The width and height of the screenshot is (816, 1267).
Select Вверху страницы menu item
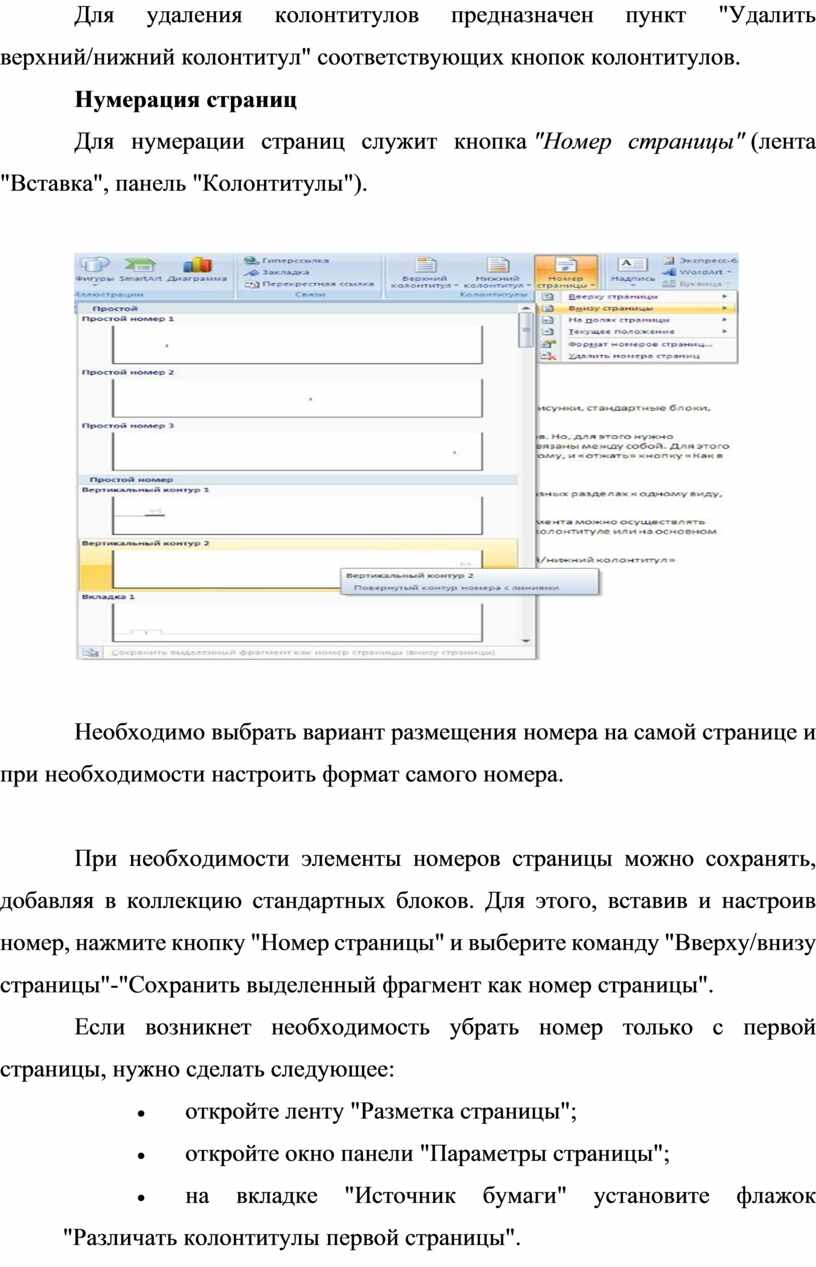613,297
